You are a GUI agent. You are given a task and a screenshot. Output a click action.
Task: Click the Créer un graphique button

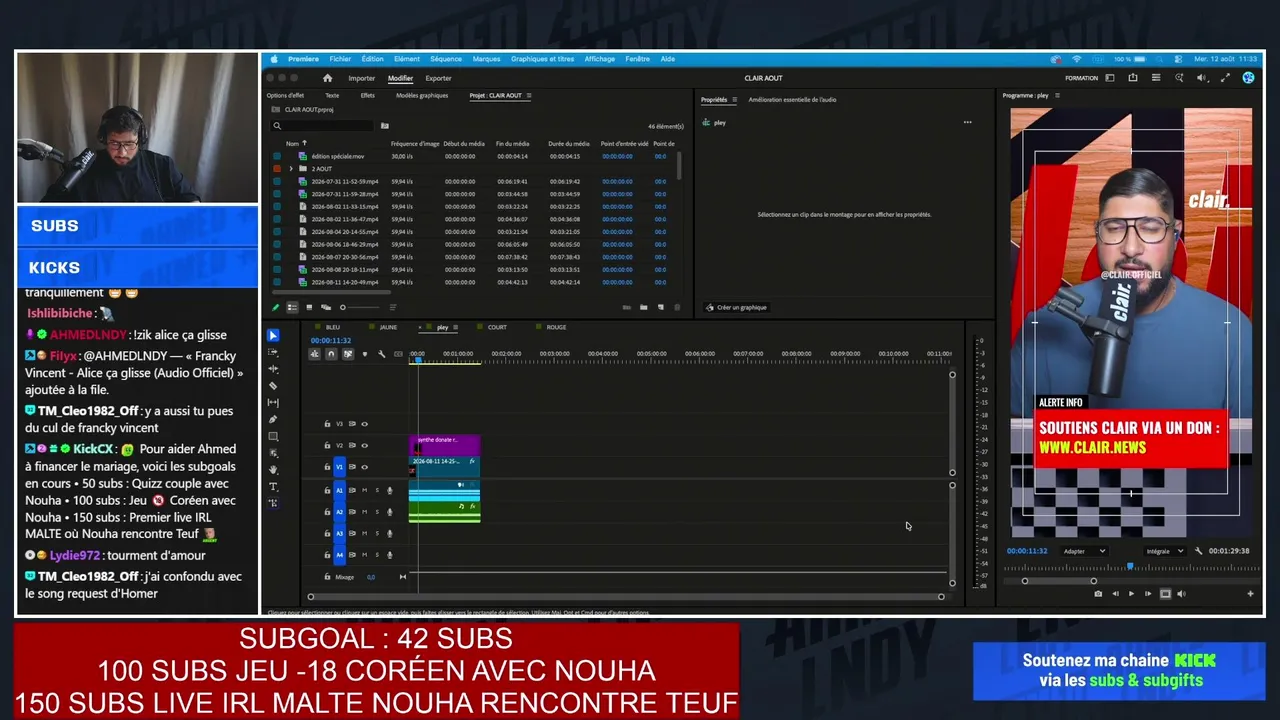736,307
